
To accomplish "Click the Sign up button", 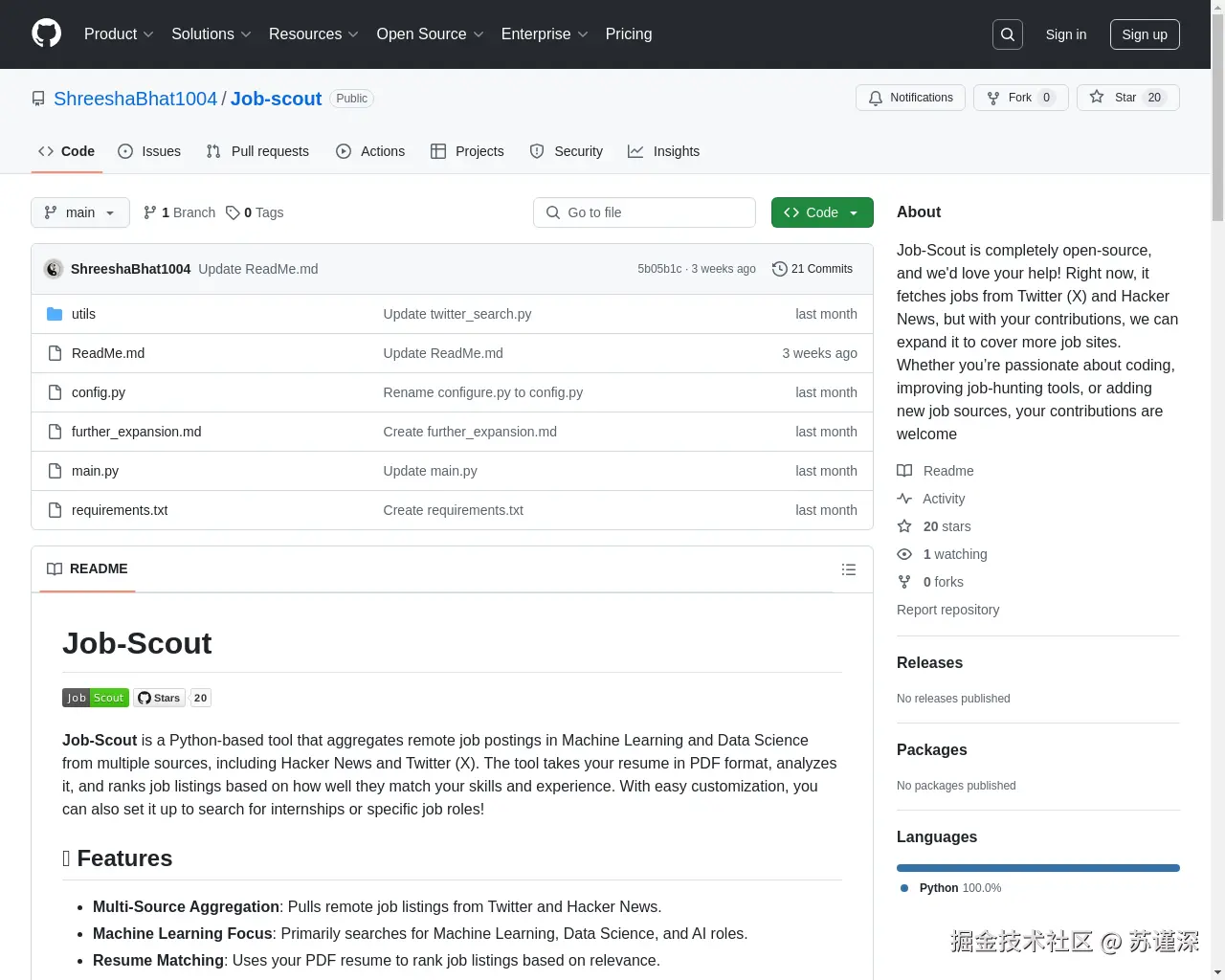I will click(1145, 34).
